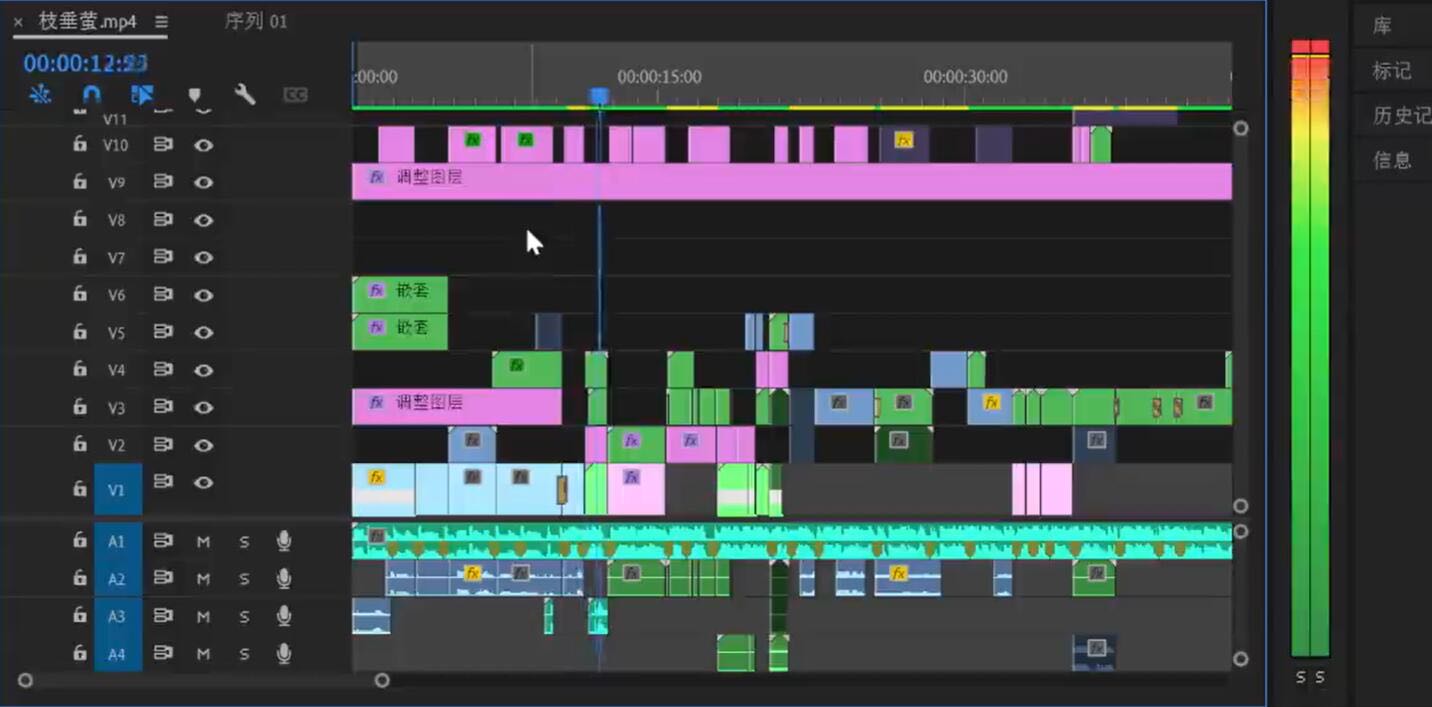Toggle sync lock on track A4

coord(162,652)
